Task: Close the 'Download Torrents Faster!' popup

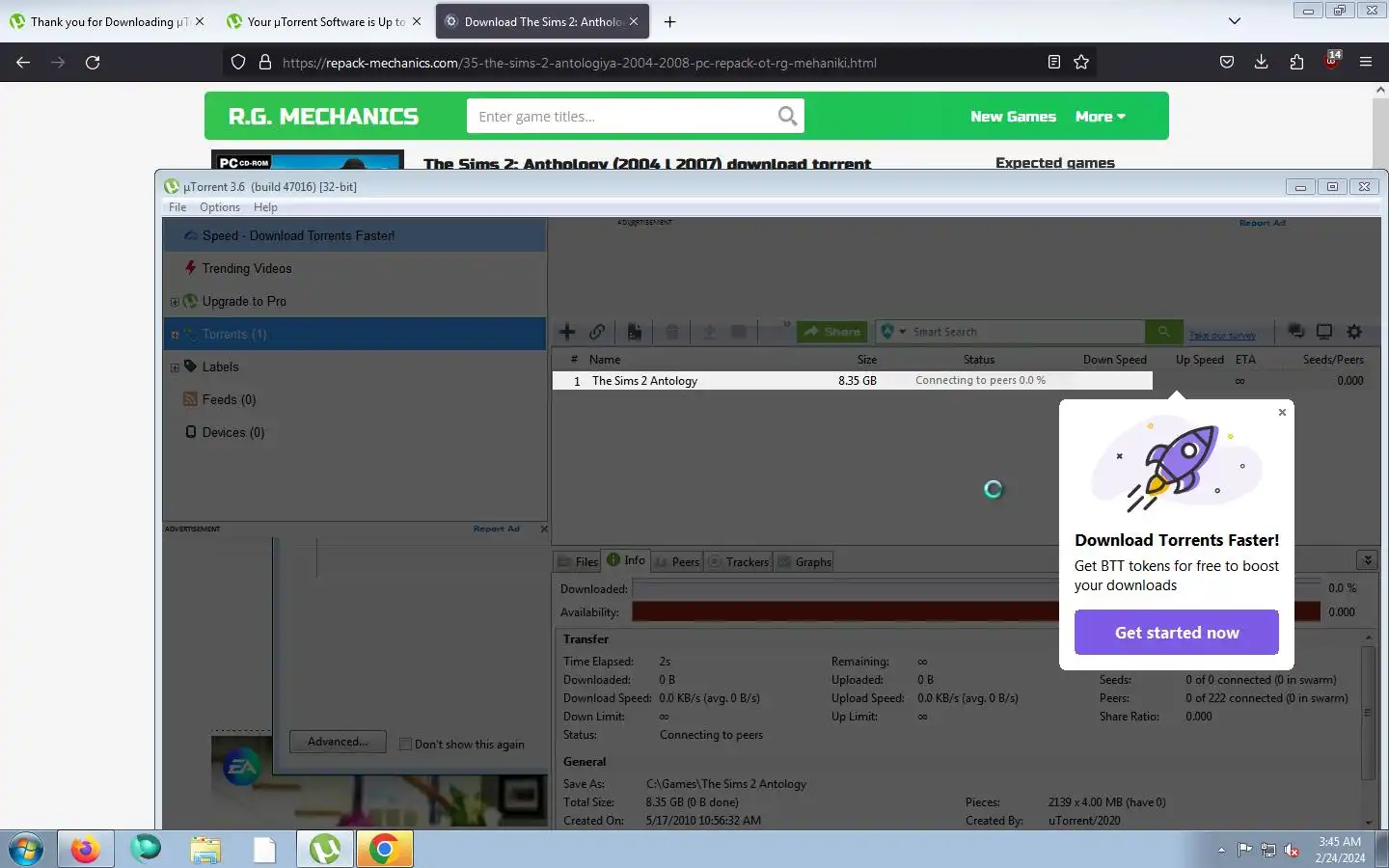Action: [x=1282, y=413]
